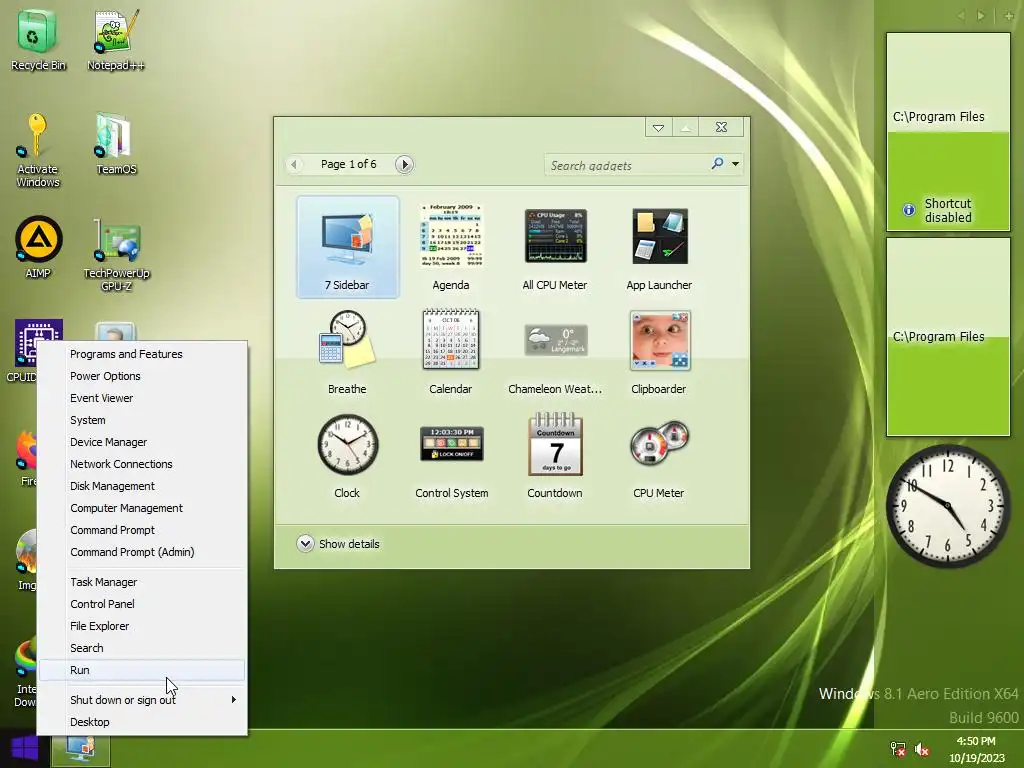The width and height of the screenshot is (1024, 768).
Task: Click the Shortcut disabled info icon
Action: 908,210
